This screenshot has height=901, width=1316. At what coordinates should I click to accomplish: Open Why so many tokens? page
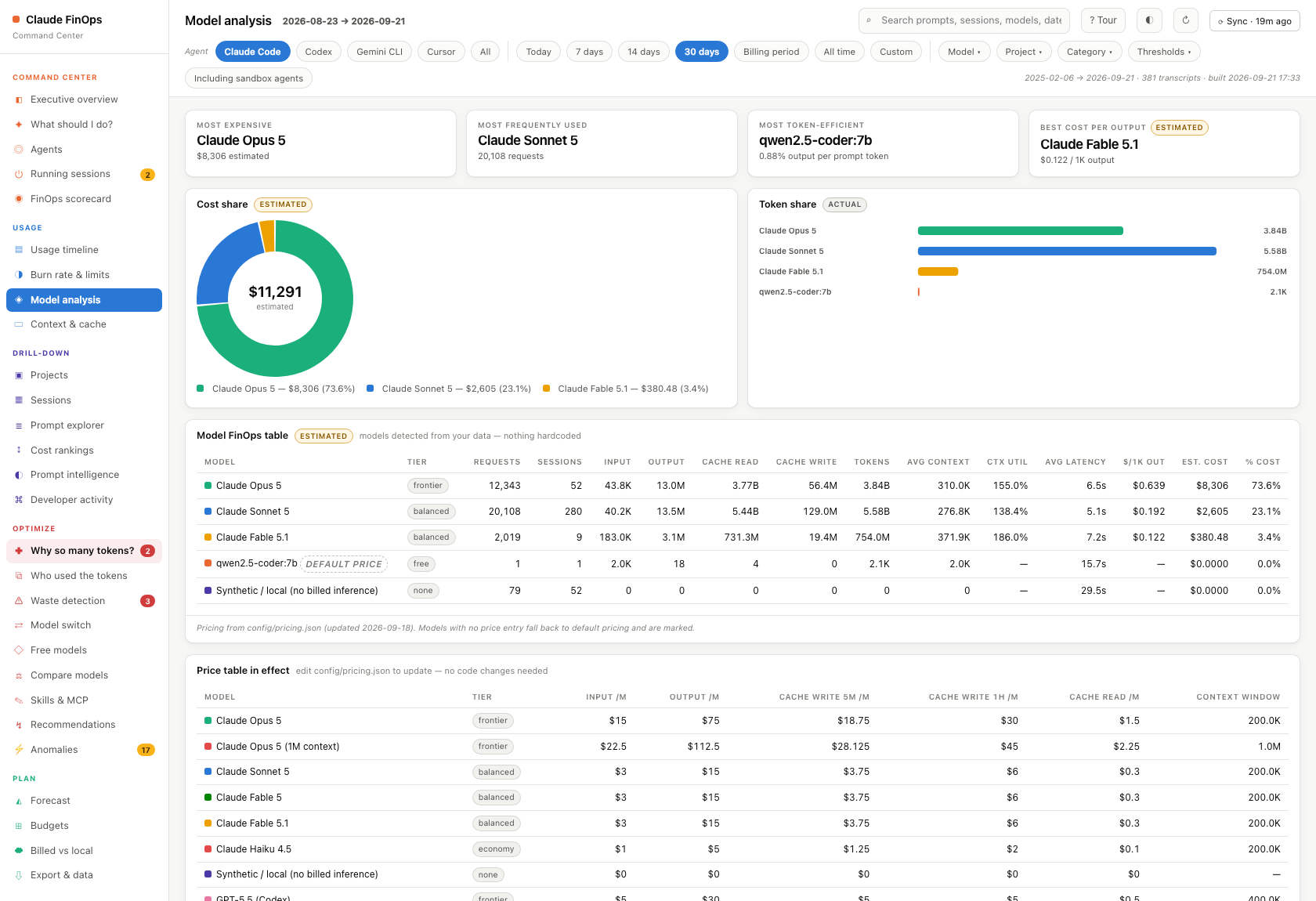point(84,551)
